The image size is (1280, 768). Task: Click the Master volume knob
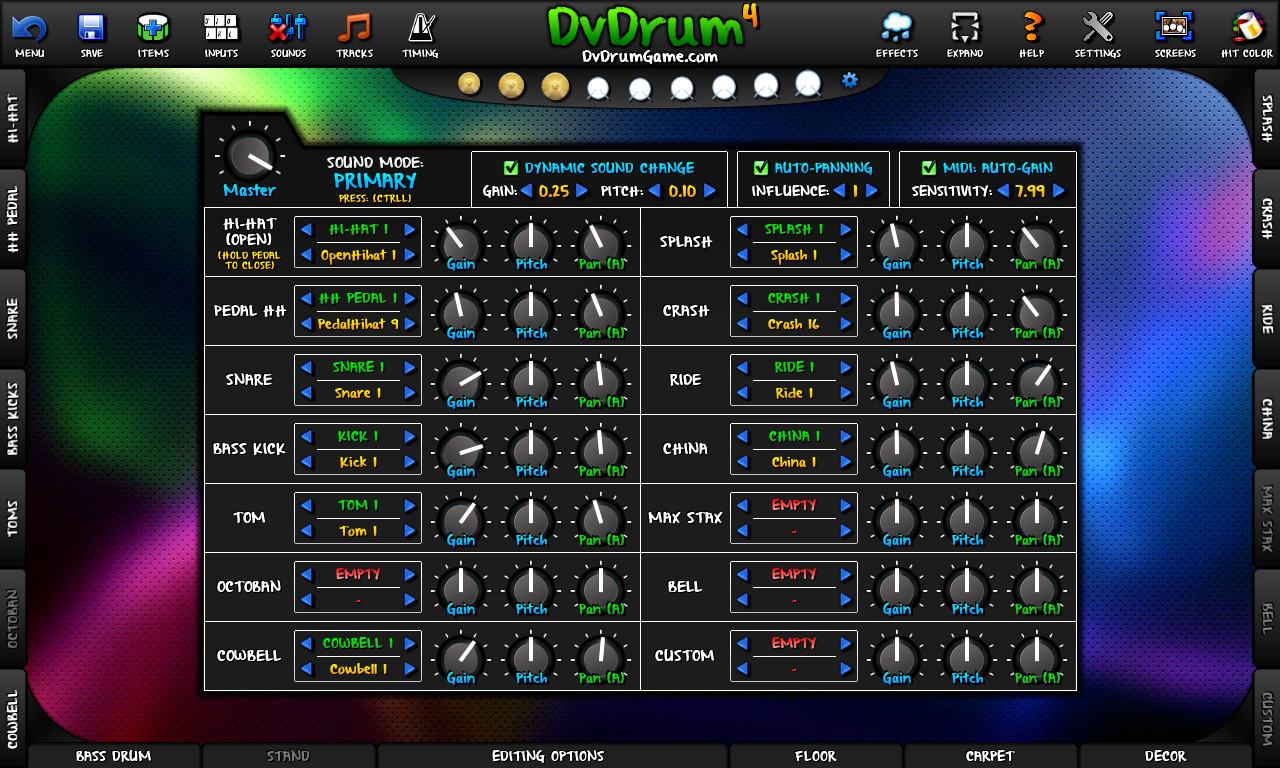click(x=248, y=156)
